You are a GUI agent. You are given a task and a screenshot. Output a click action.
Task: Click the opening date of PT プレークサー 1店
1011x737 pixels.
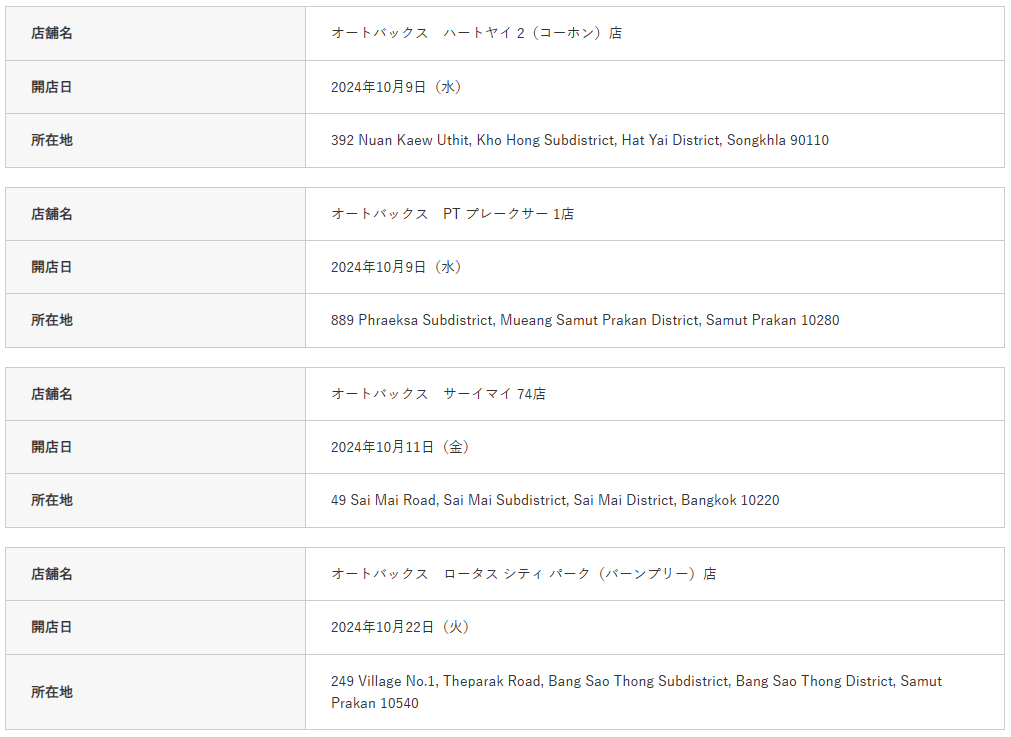397,267
